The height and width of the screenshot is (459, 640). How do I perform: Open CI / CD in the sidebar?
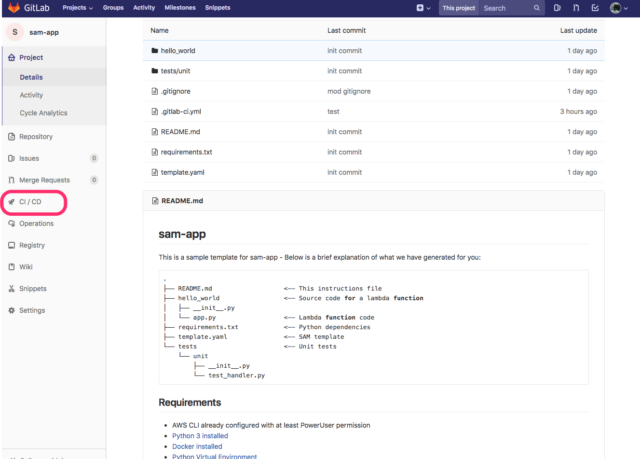(x=30, y=202)
